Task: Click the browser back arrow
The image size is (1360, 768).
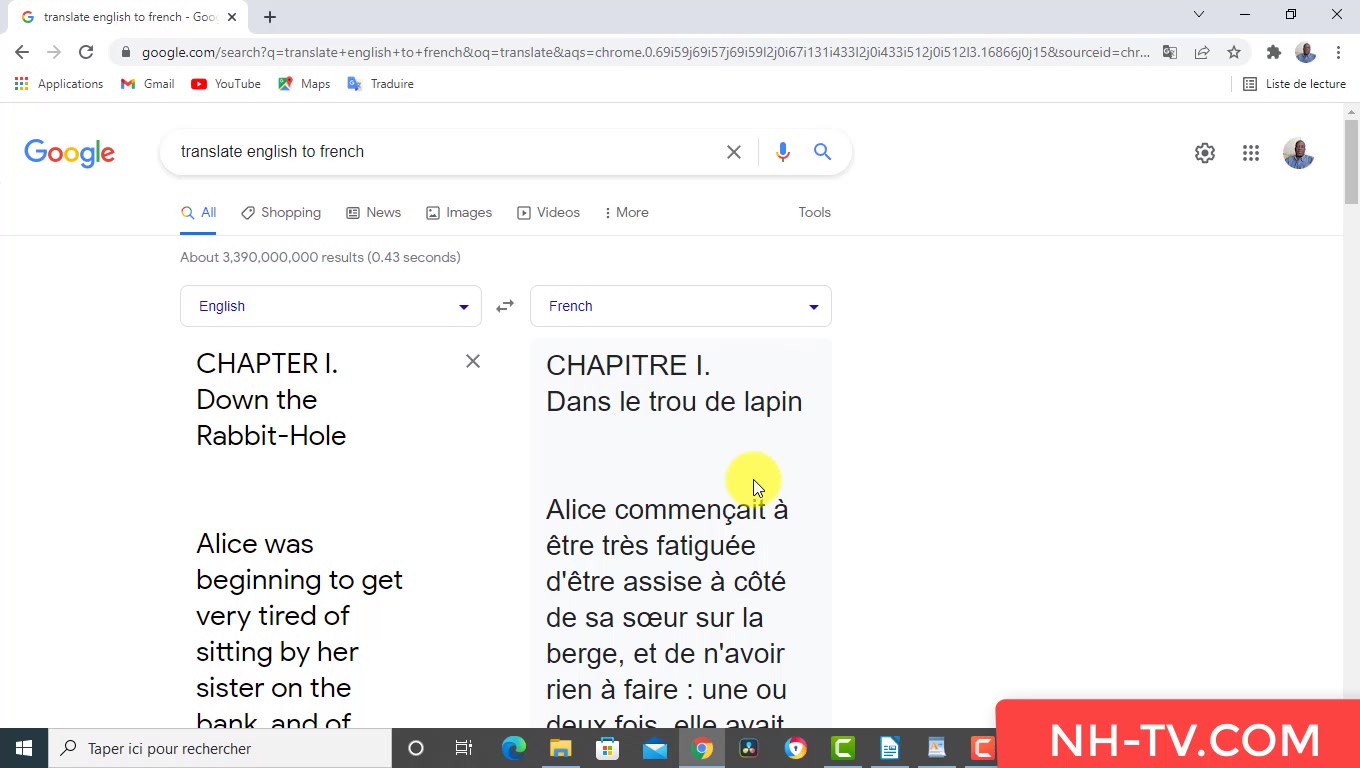Action: click(x=22, y=52)
